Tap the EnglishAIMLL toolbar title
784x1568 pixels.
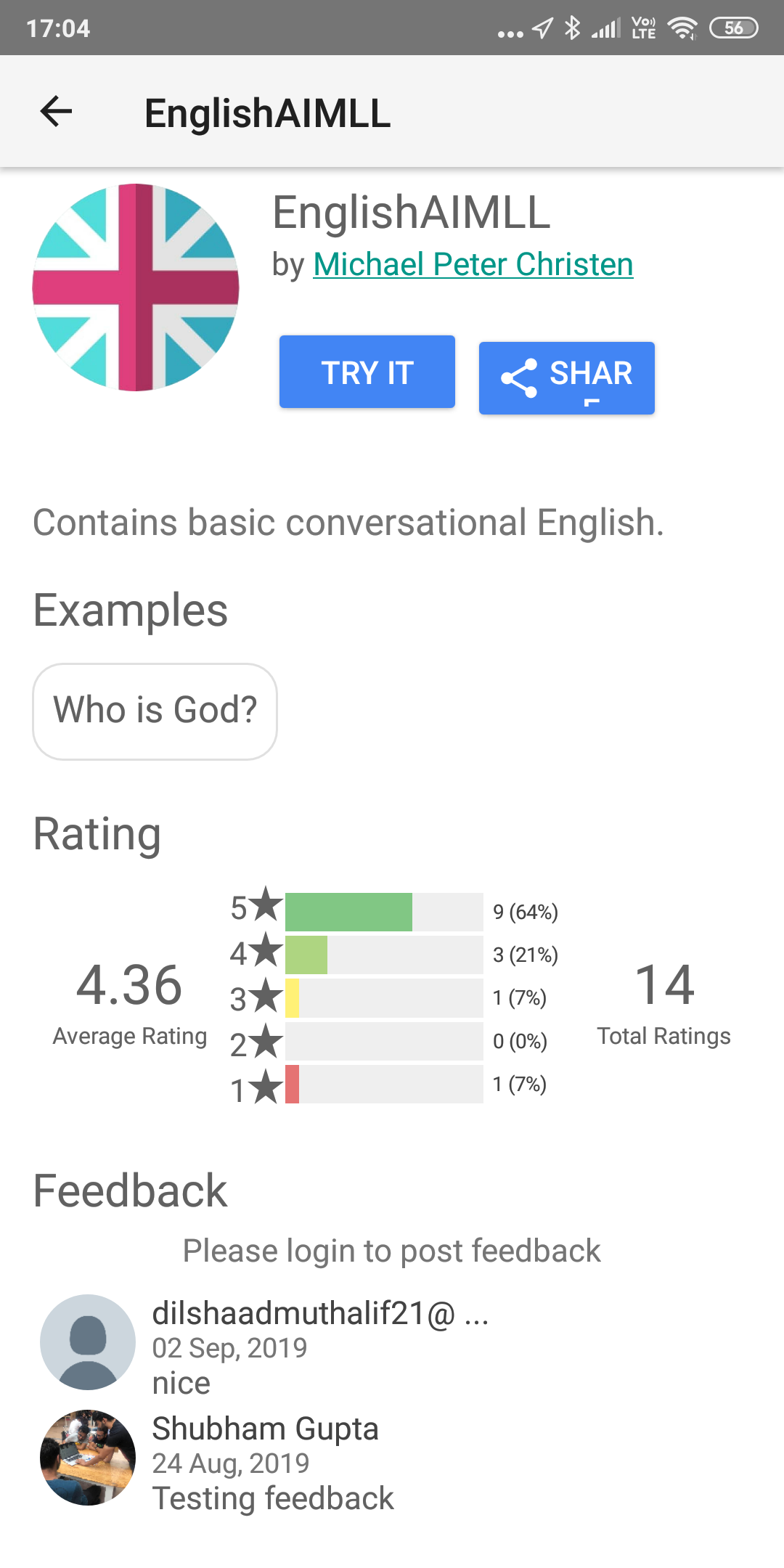[268, 113]
